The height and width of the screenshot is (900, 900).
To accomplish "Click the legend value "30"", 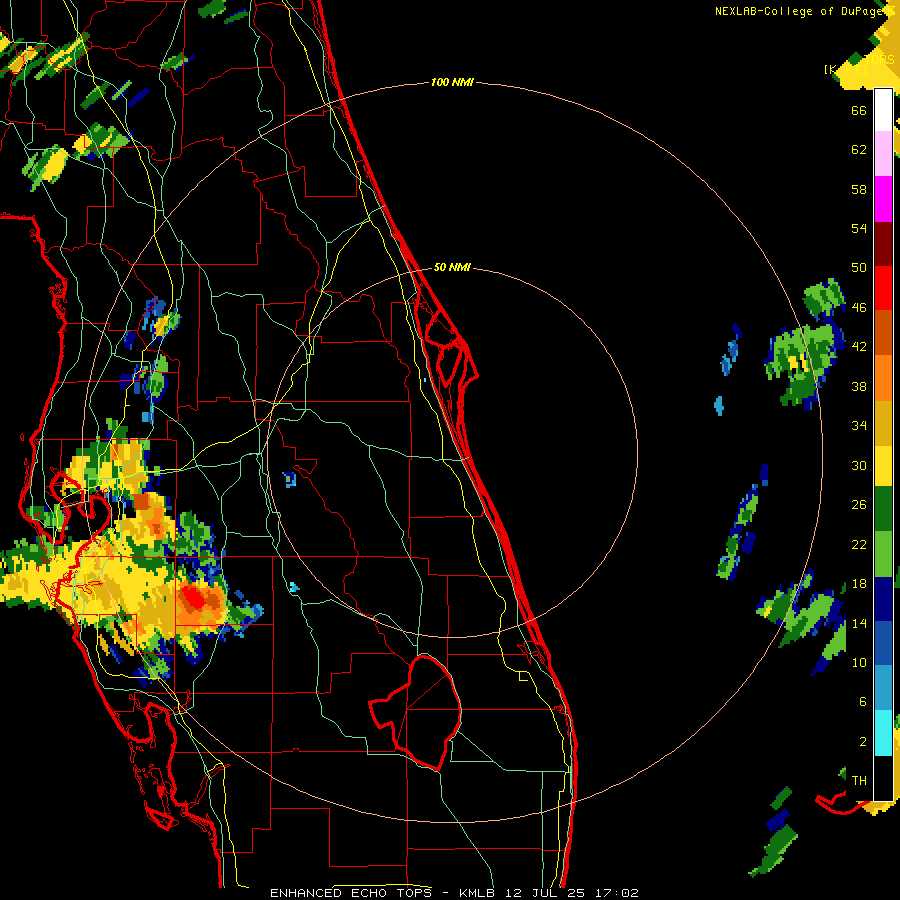I will [859, 465].
